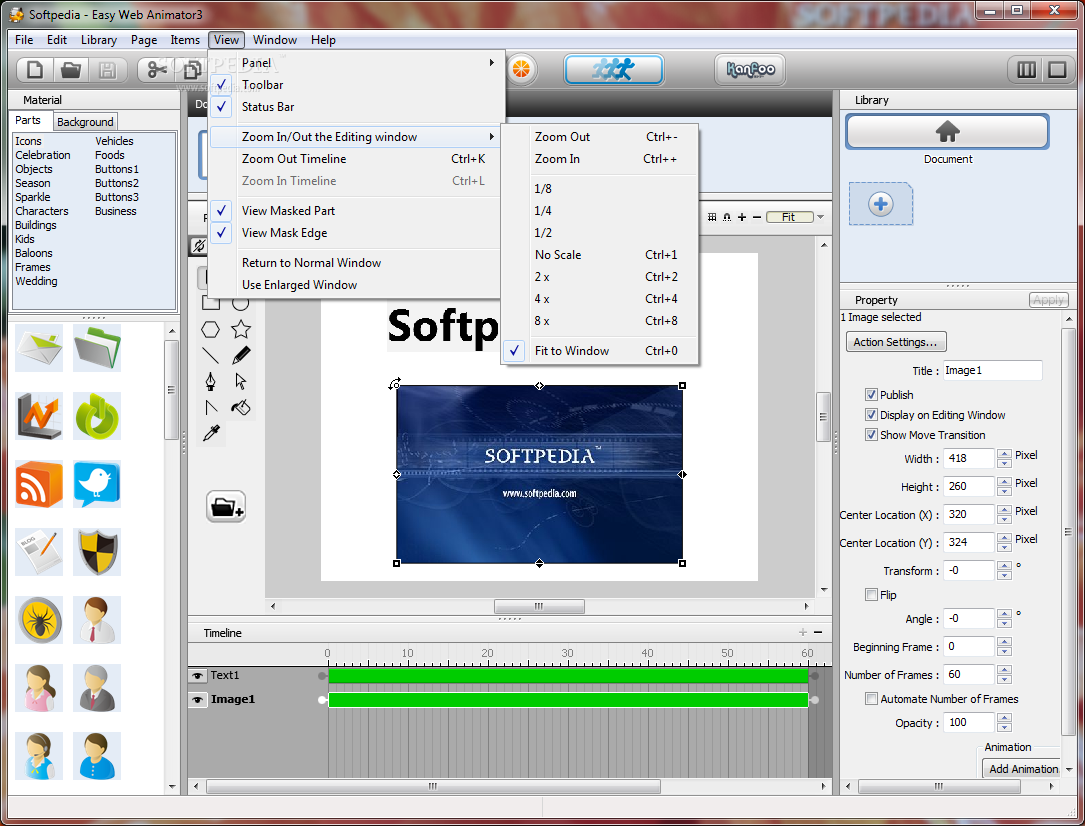This screenshot has width=1085, height=826.
Task: Increase the Width stepper value
Action: coord(1005,454)
